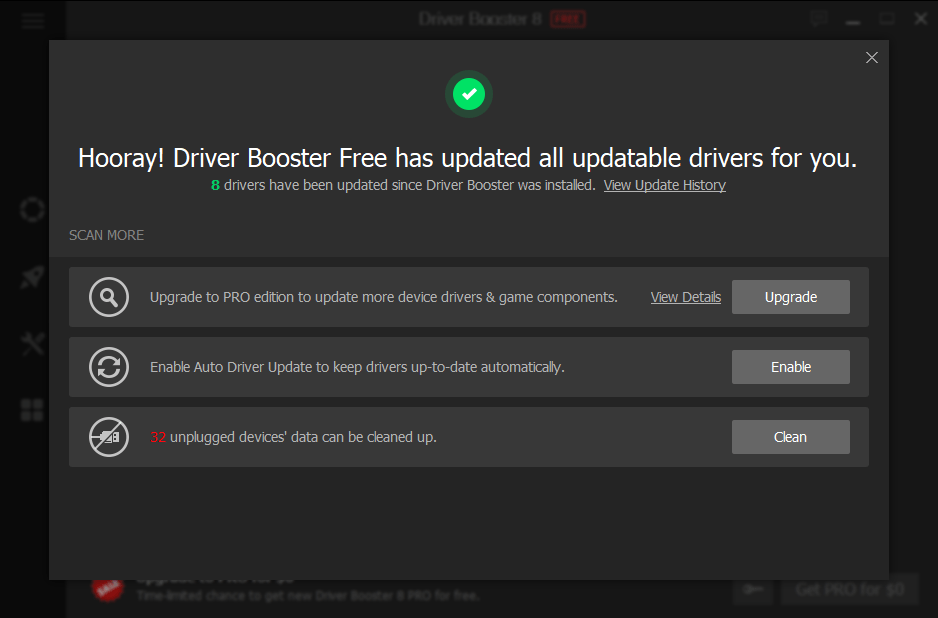This screenshot has width=938, height=618.
Task: Clean unplugged devices' data
Action: [790, 437]
